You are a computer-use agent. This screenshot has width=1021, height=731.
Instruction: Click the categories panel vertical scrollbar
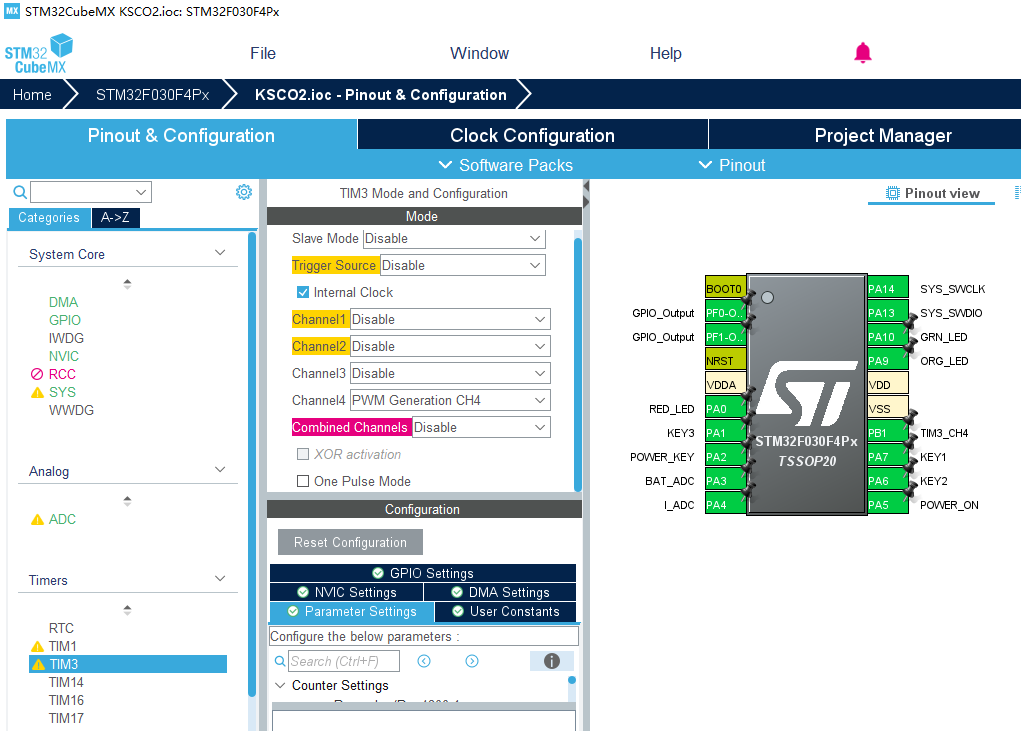(252, 465)
